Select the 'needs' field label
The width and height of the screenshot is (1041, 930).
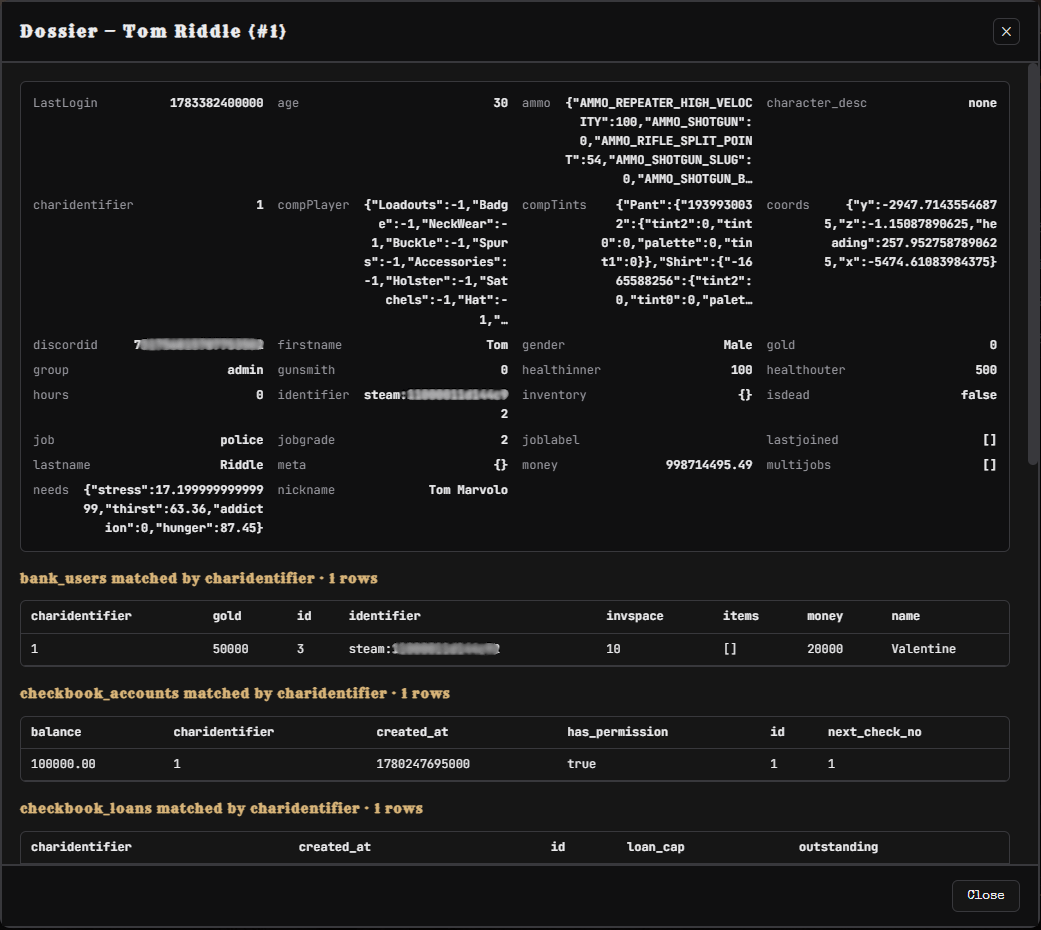pos(51,490)
